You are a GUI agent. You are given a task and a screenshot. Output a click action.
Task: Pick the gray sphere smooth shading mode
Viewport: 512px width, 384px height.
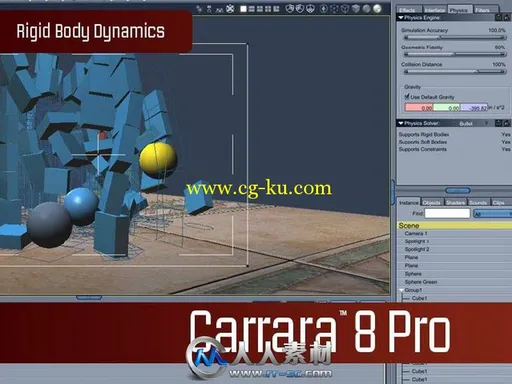[367, 9]
